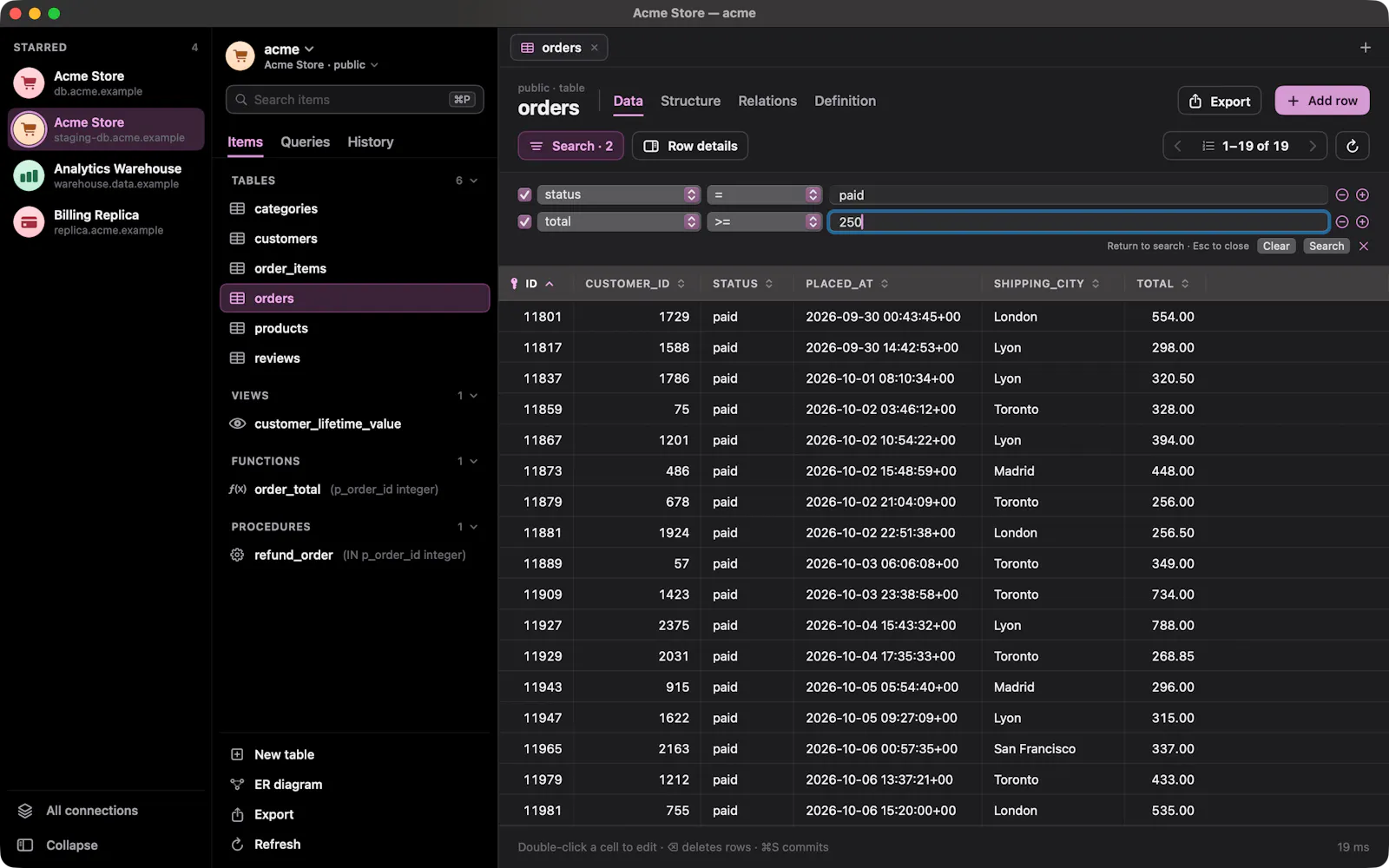Go to next page of rows
The height and width of the screenshot is (868, 1389).
pyautogui.click(x=1313, y=146)
